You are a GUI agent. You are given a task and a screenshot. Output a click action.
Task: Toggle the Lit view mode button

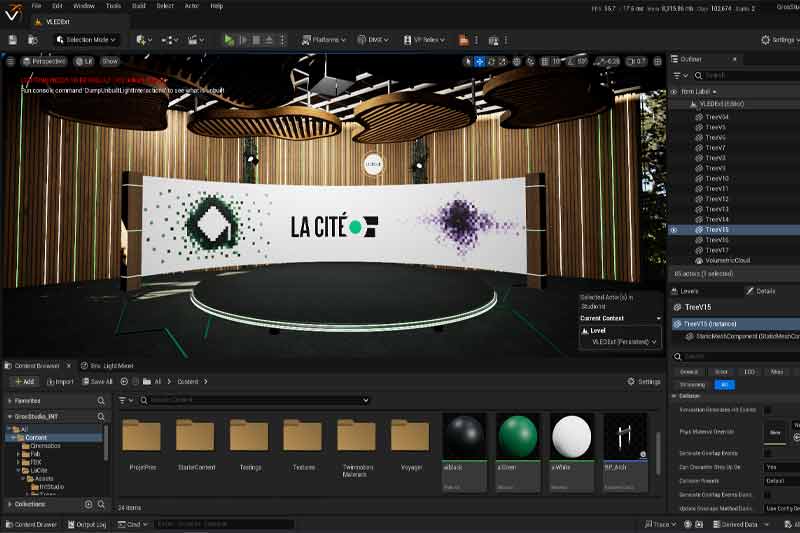pos(84,61)
